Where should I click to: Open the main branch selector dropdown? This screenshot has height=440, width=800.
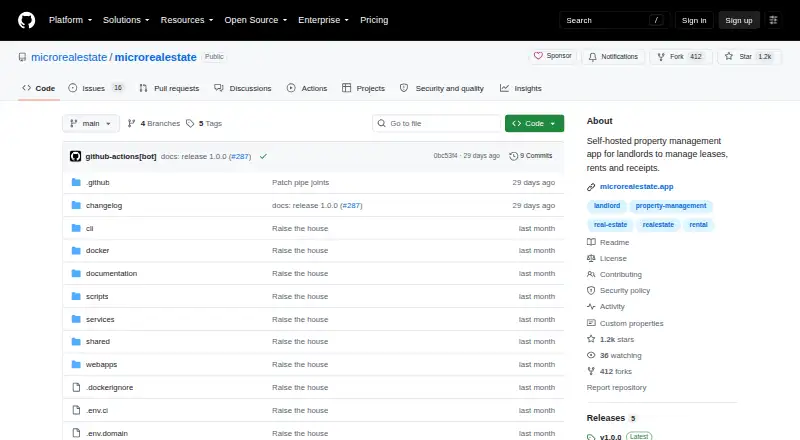tap(91, 124)
